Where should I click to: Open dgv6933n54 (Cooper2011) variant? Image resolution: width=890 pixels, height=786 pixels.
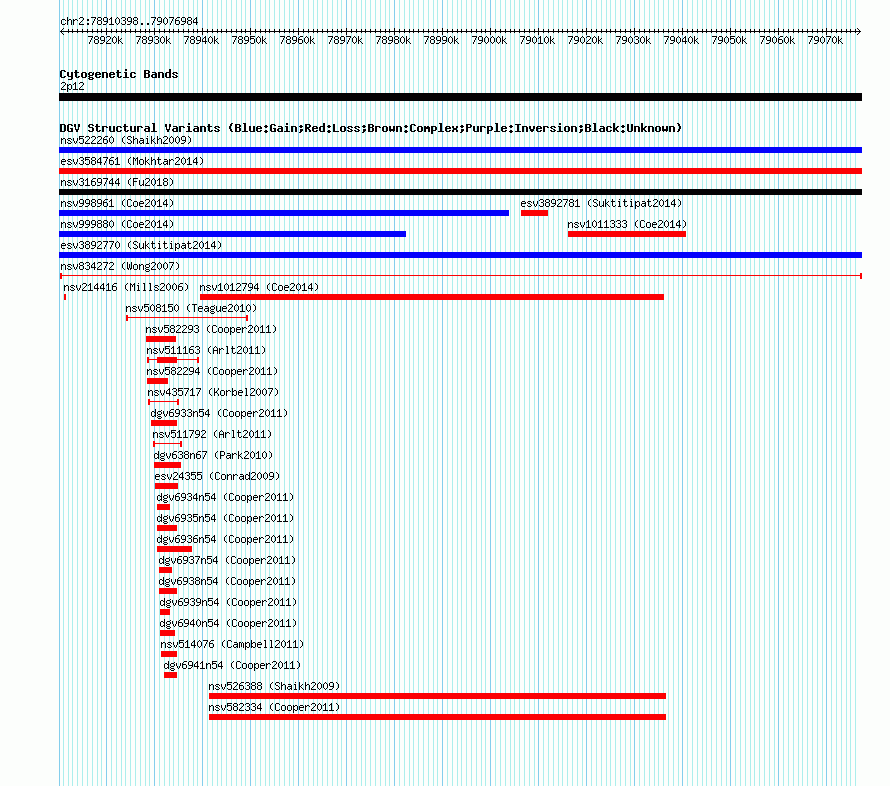click(219, 413)
